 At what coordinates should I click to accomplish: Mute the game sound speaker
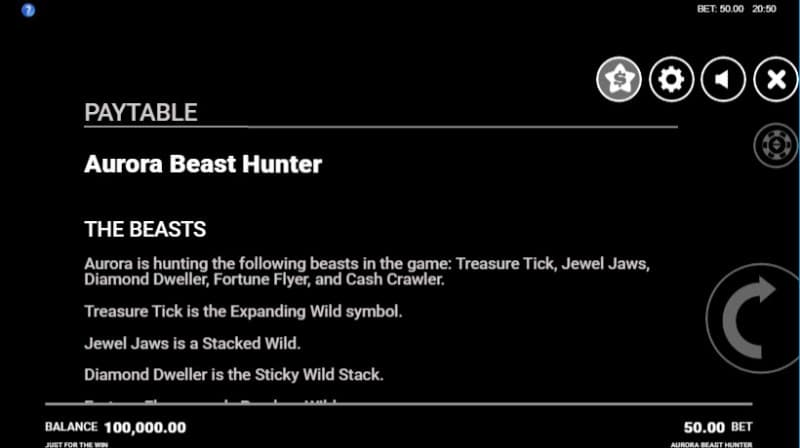tap(723, 79)
